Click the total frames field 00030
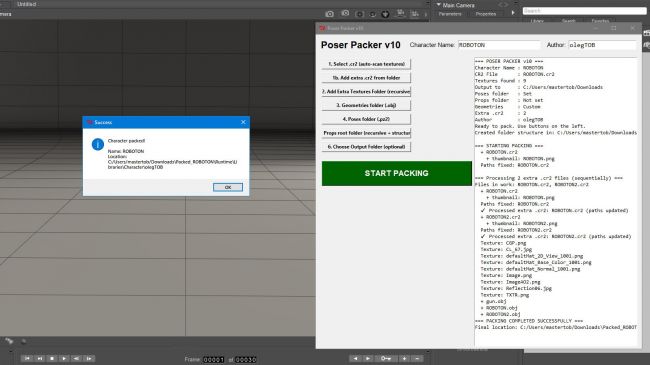This screenshot has width=650, height=365. pyautogui.click(x=246, y=360)
